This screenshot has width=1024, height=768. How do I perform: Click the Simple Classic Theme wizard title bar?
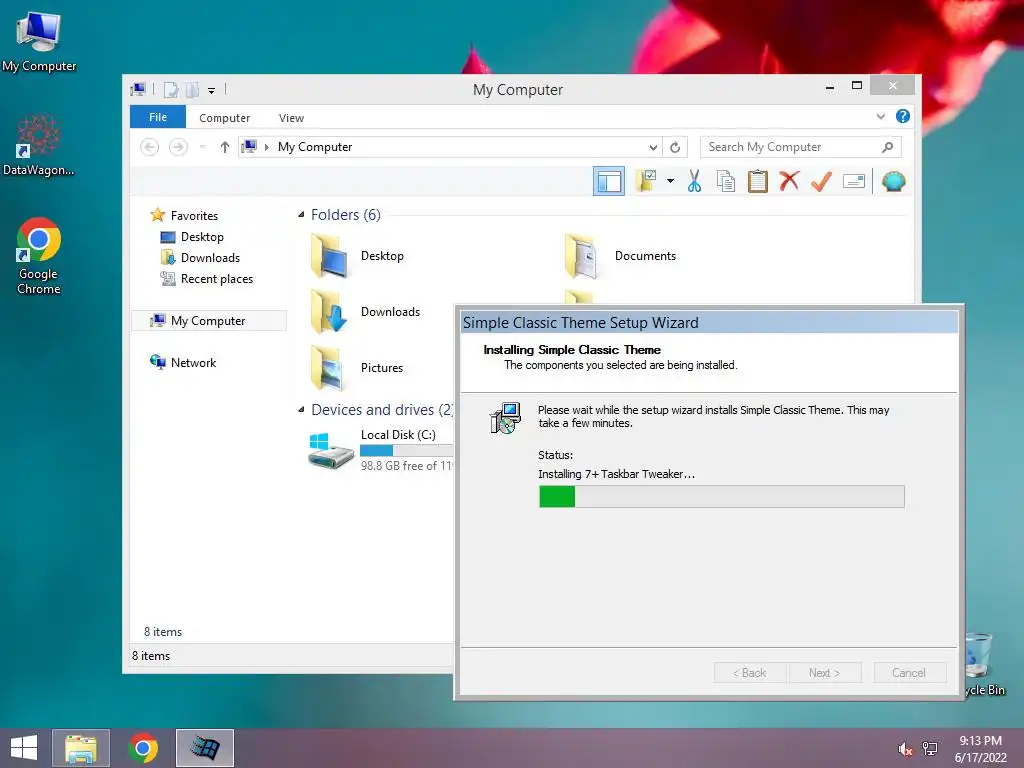point(709,323)
